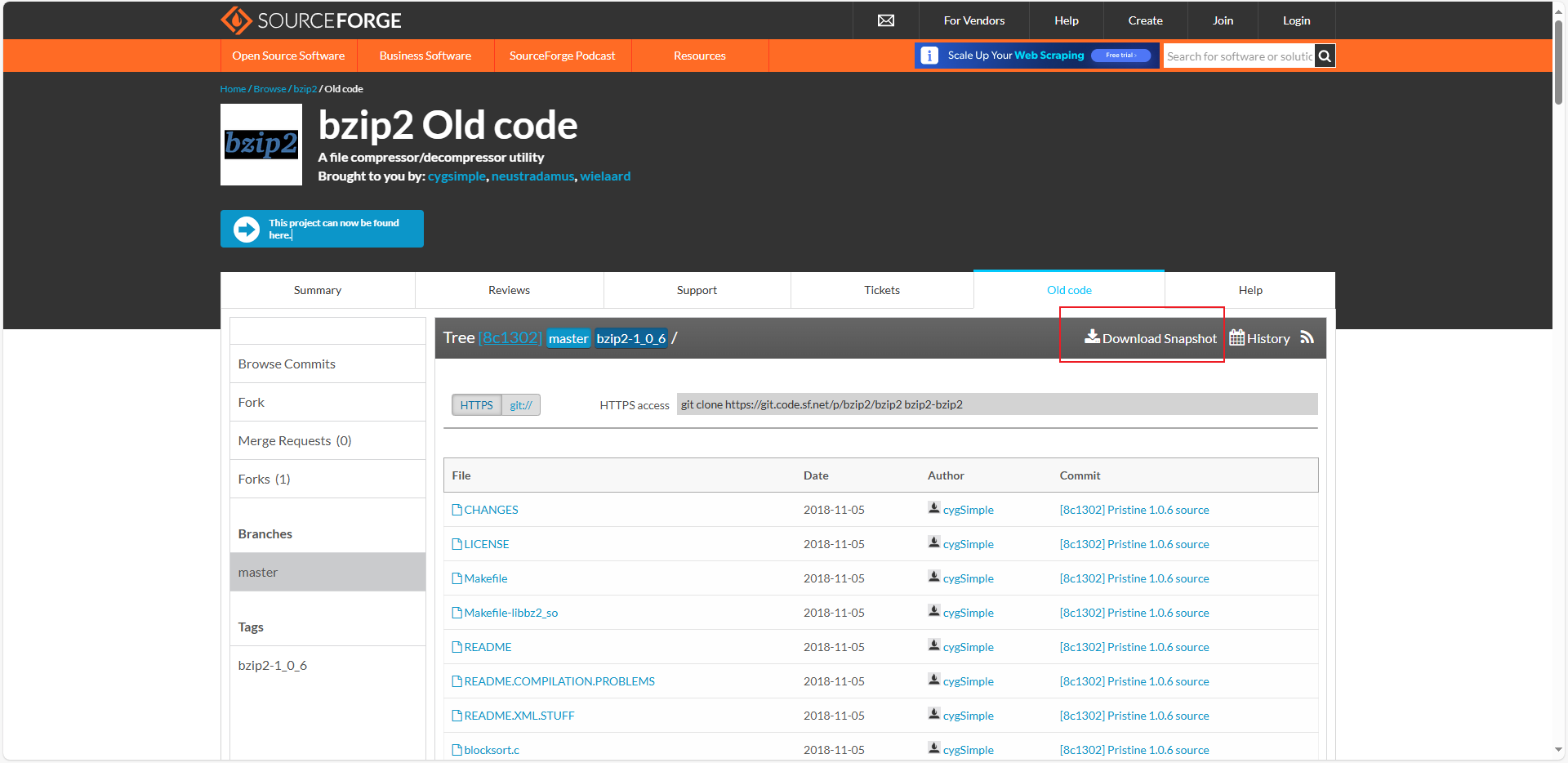The height and width of the screenshot is (763, 1568).
Task: Click the file icon beside README.COMPILATION.PROBLEMS
Action: [x=457, y=680]
